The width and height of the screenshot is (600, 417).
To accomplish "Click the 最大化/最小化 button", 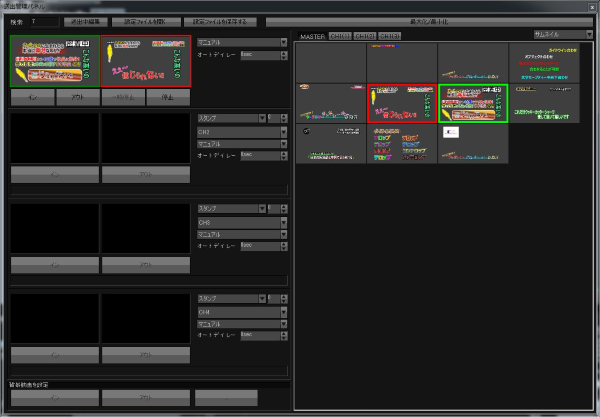I will tap(429, 22).
